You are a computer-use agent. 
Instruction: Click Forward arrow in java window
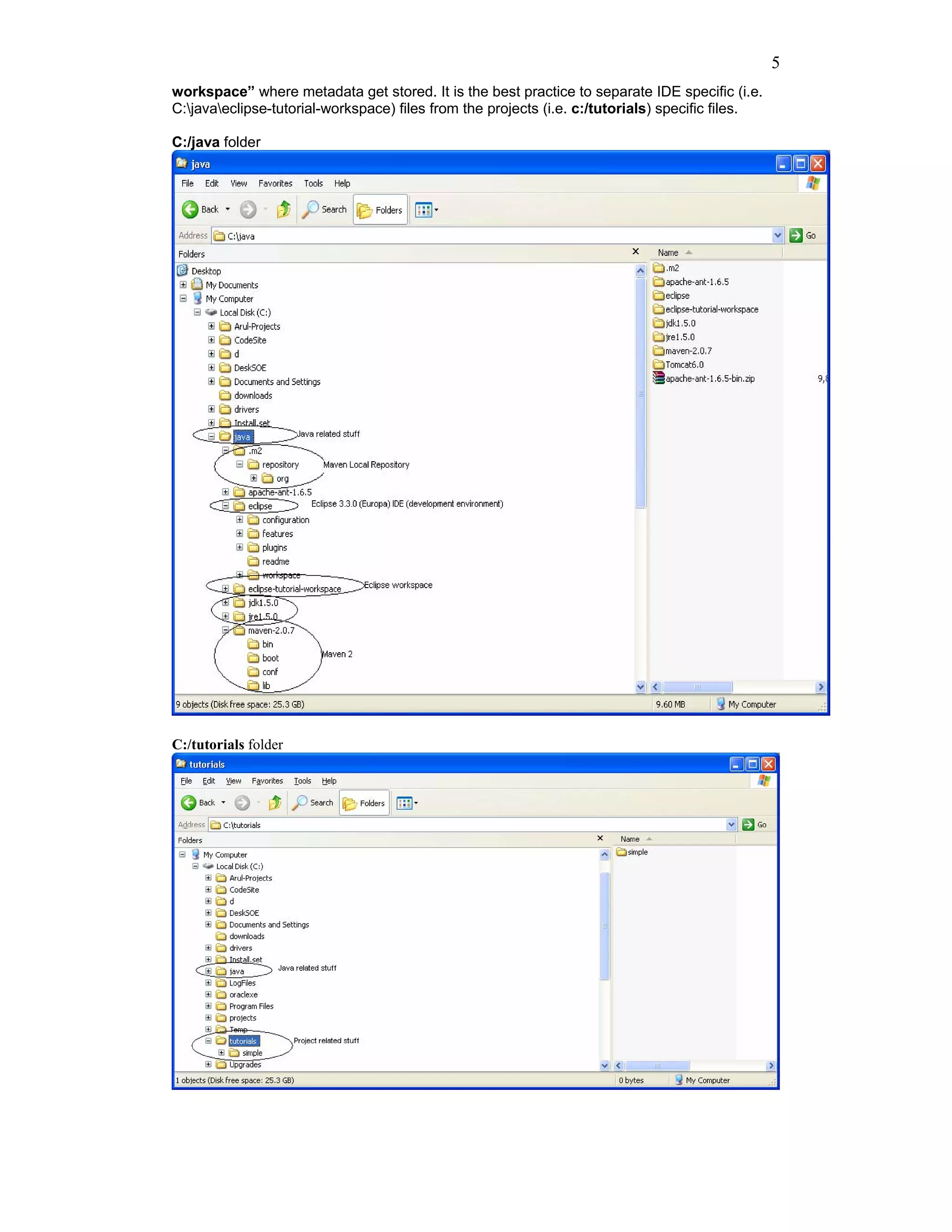(x=248, y=209)
